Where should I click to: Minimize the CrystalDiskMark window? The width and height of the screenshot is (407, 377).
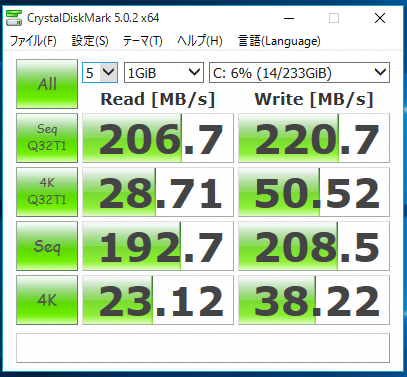point(289,18)
